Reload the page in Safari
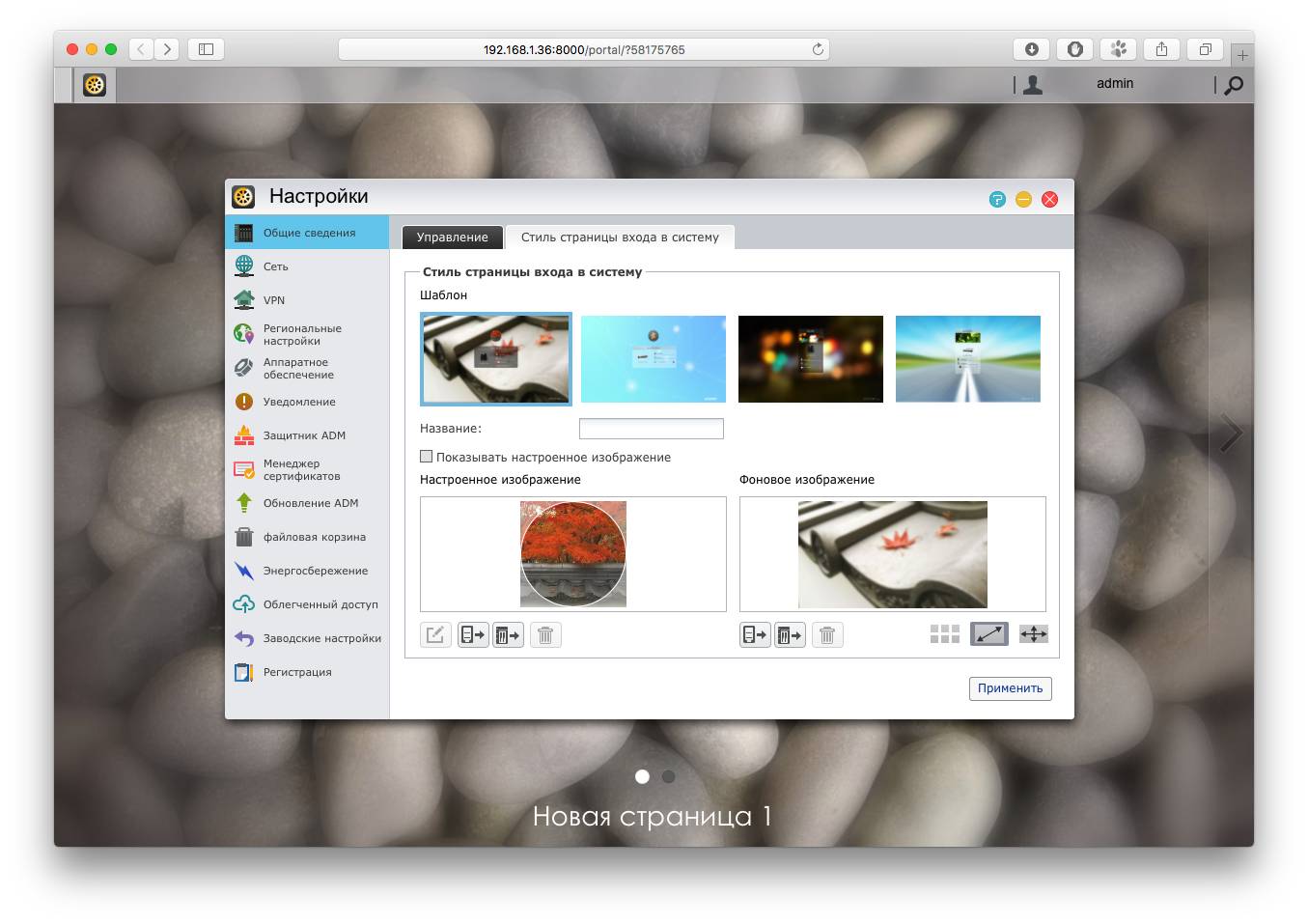Viewport: 1308px width, 924px height. point(818,49)
